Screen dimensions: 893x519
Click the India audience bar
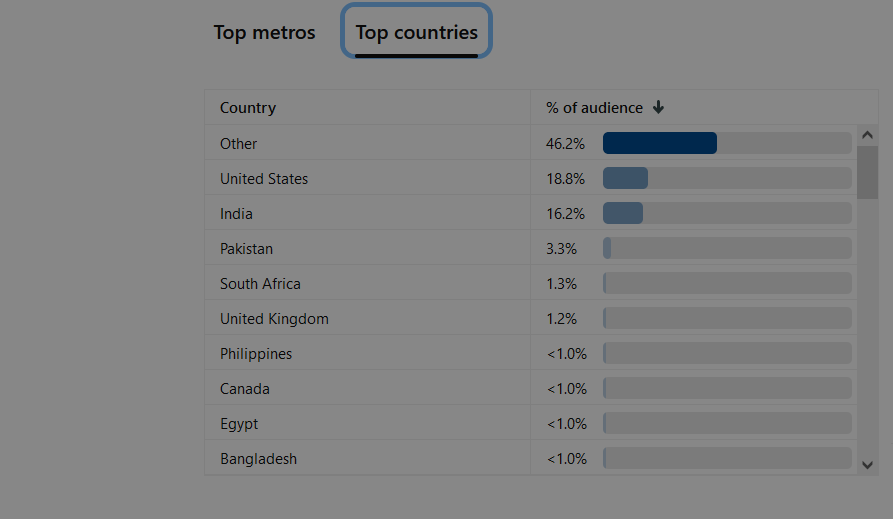pyautogui.click(x=727, y=213)
